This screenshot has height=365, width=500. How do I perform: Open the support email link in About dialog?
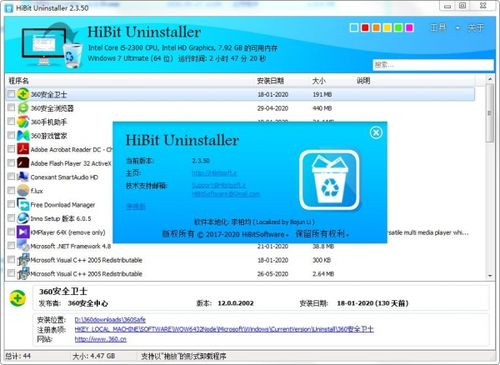pos(219,185)
